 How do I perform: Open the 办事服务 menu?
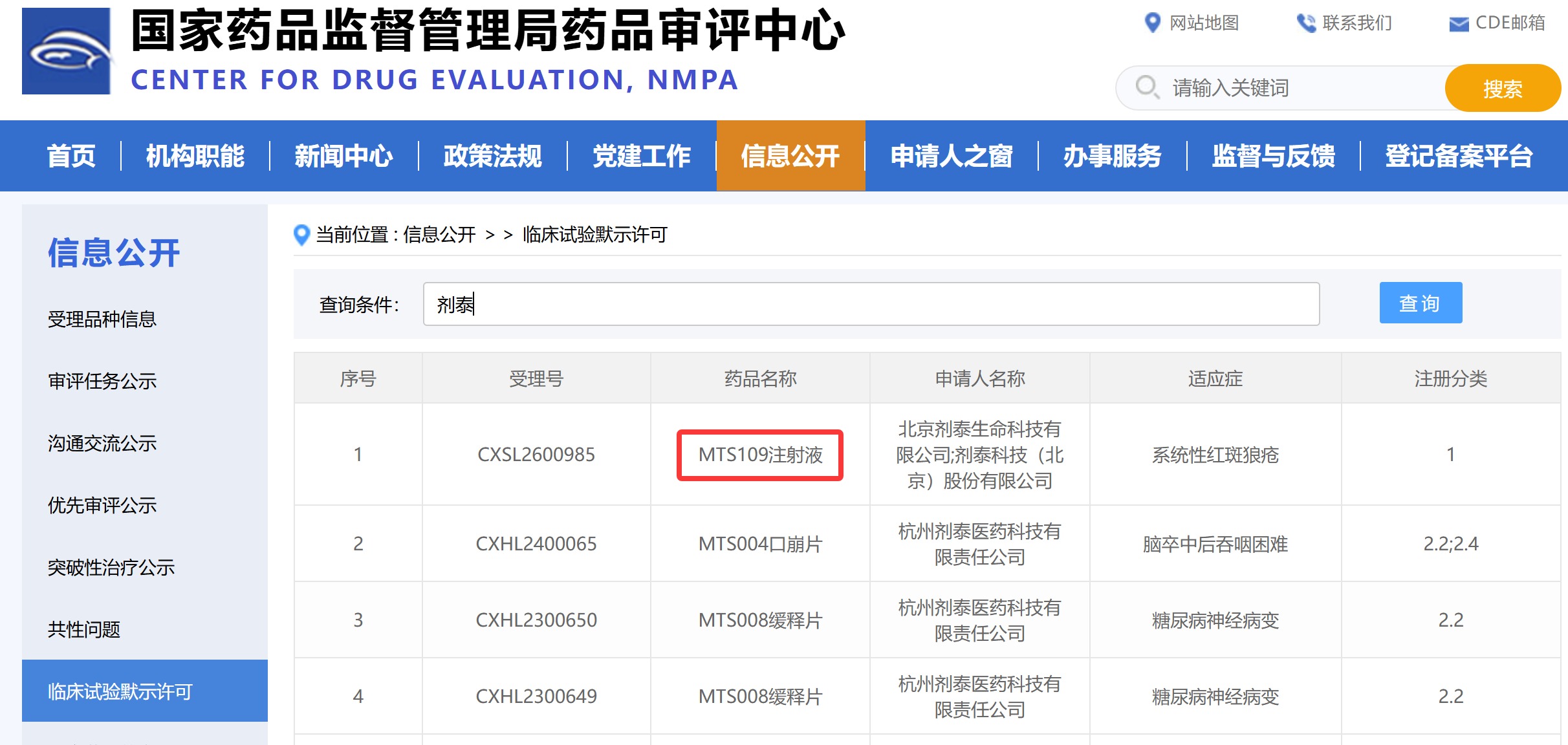pyautogui.click(x=1113, y=156)
